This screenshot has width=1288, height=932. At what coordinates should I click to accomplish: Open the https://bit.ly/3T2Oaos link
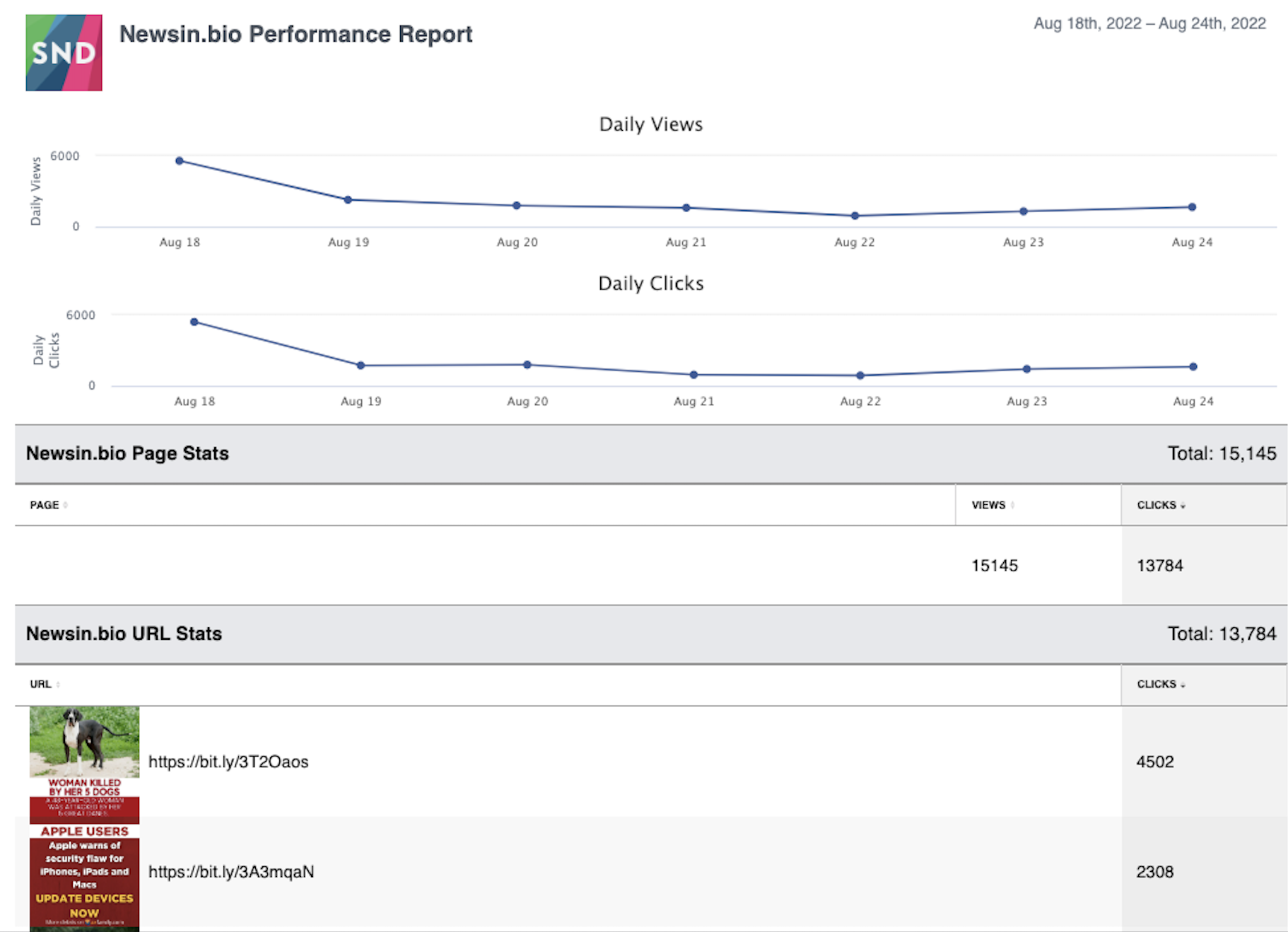[x=228, y=762]
